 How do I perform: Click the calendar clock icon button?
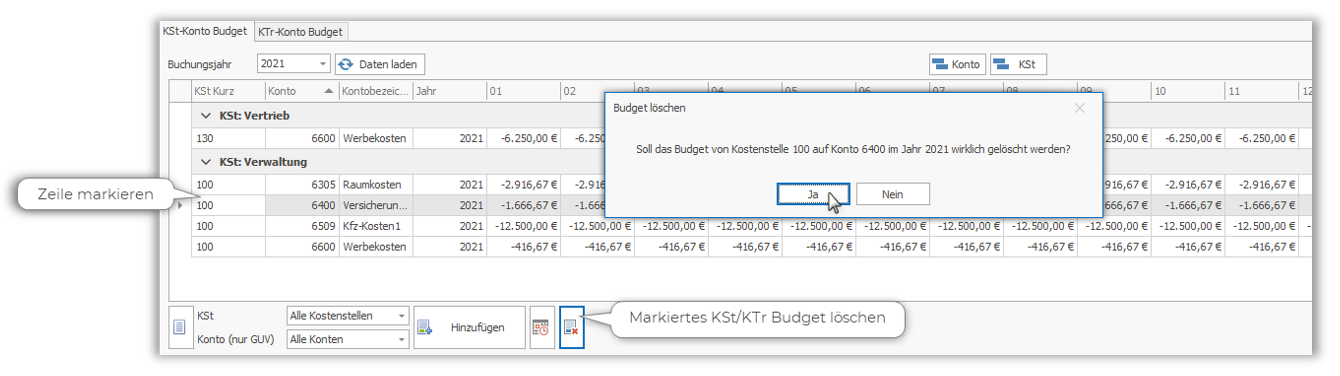point(541,327)
